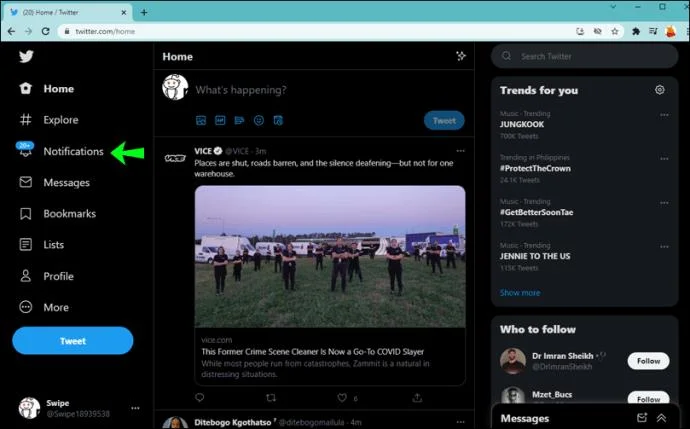Open tab search chevron in title bar
This screenshot has width=690, height=429.
pos(613,7)
